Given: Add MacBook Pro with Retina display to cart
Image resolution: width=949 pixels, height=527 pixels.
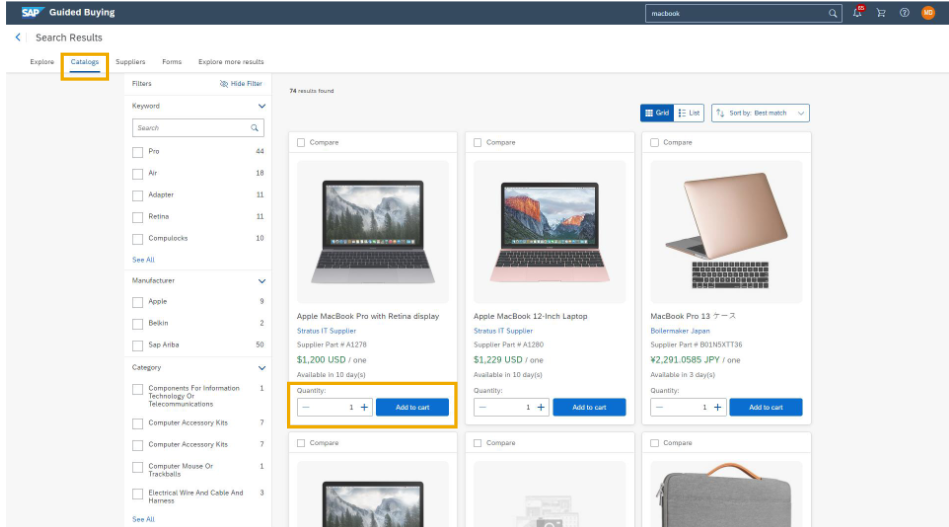Looking at the screenshot, I should [412, 407].
